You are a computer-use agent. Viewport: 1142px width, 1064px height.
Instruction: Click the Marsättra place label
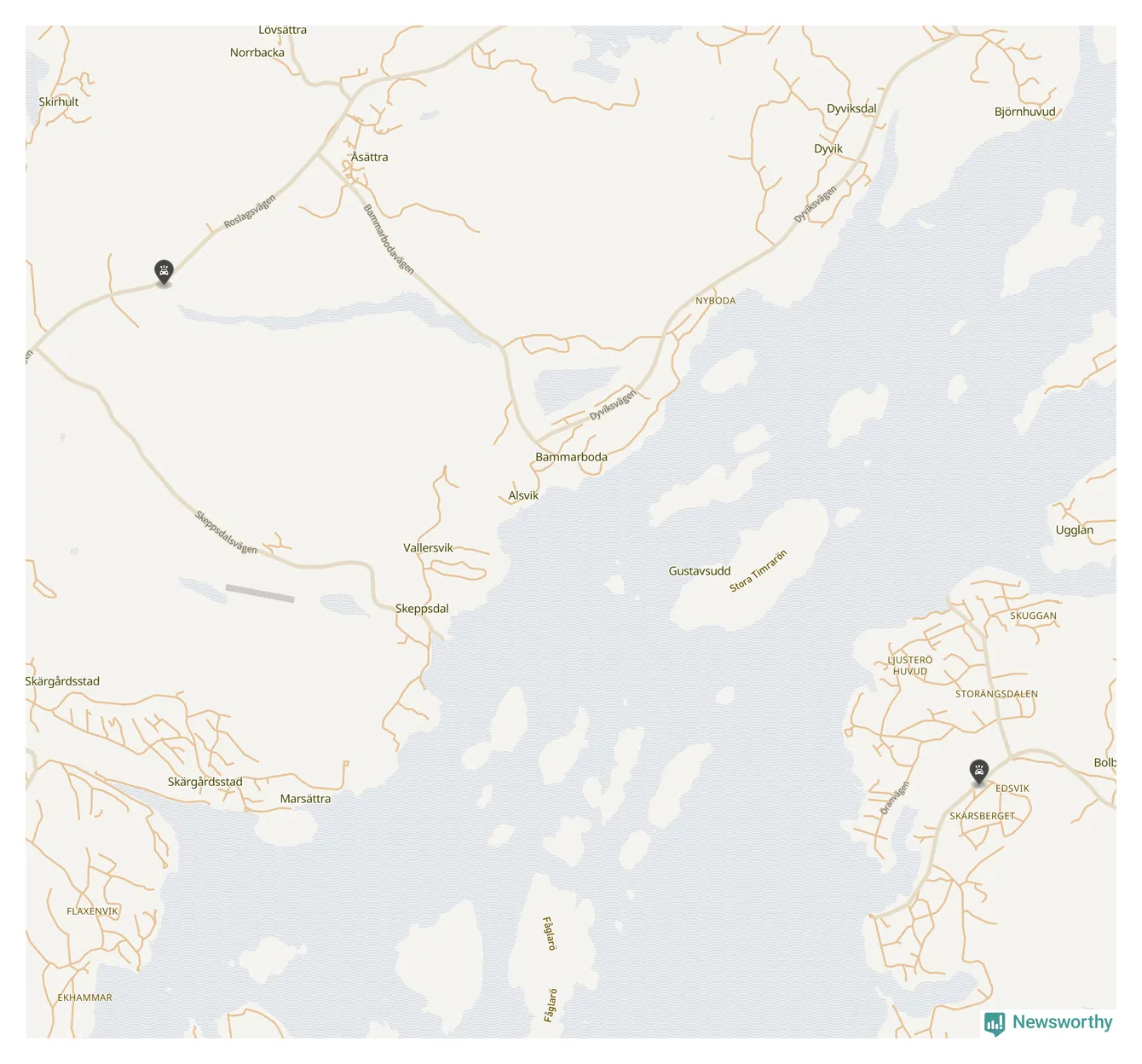[x=305, y=799]
